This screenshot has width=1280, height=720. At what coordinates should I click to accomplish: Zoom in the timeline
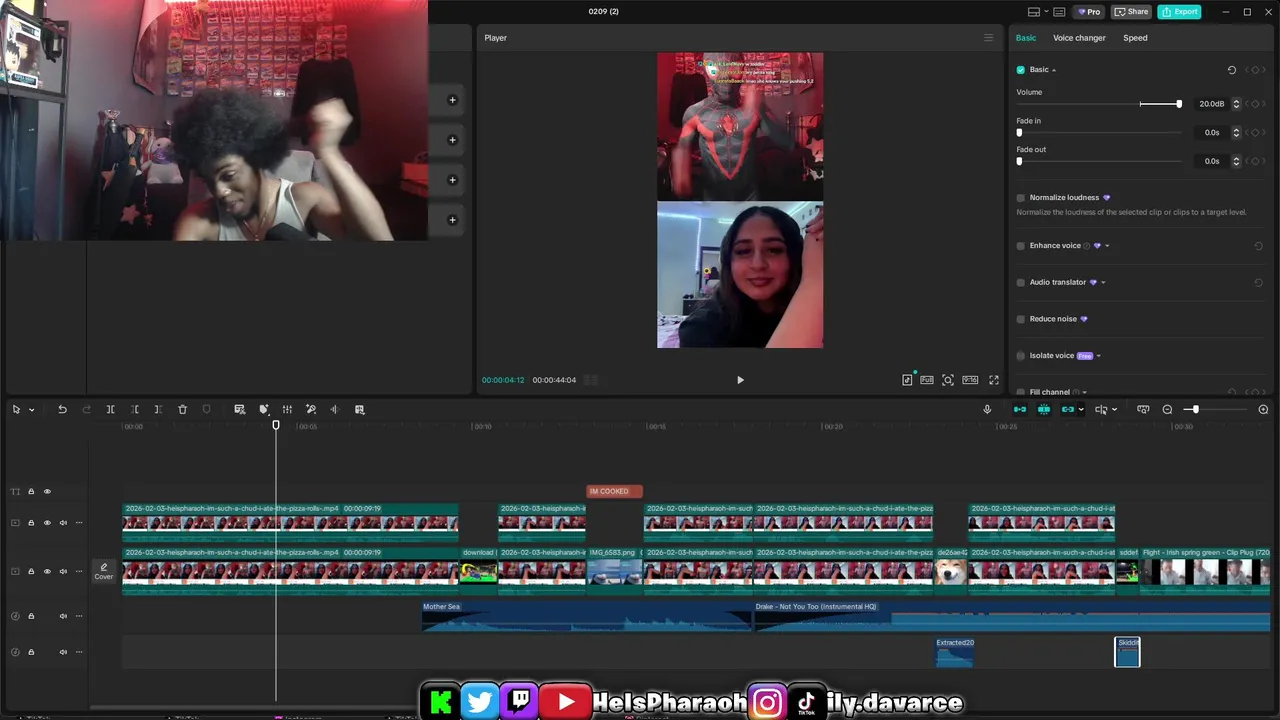(x=1263, y=409)
